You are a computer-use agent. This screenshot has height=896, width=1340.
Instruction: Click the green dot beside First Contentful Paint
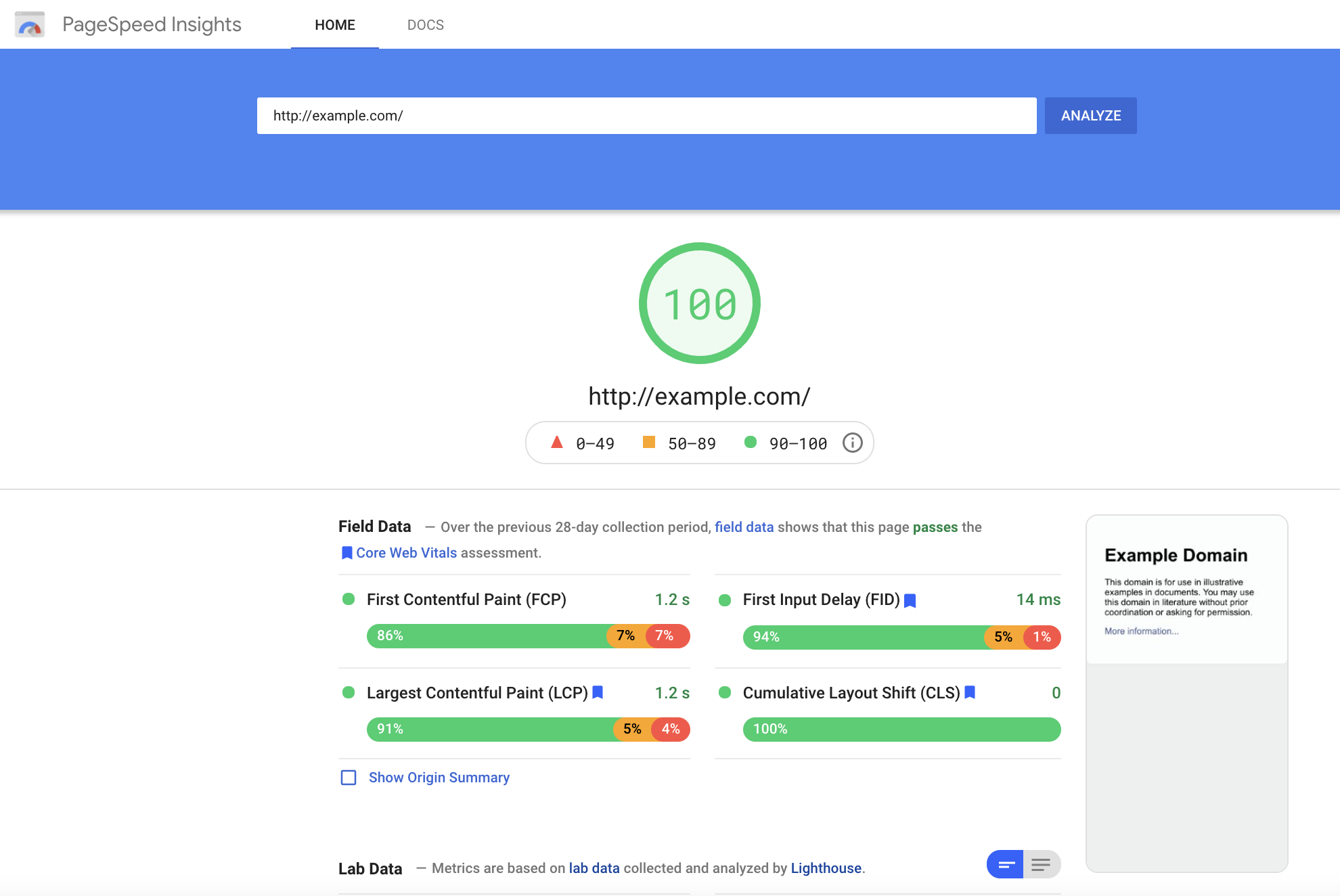click(x=349, y=599)
